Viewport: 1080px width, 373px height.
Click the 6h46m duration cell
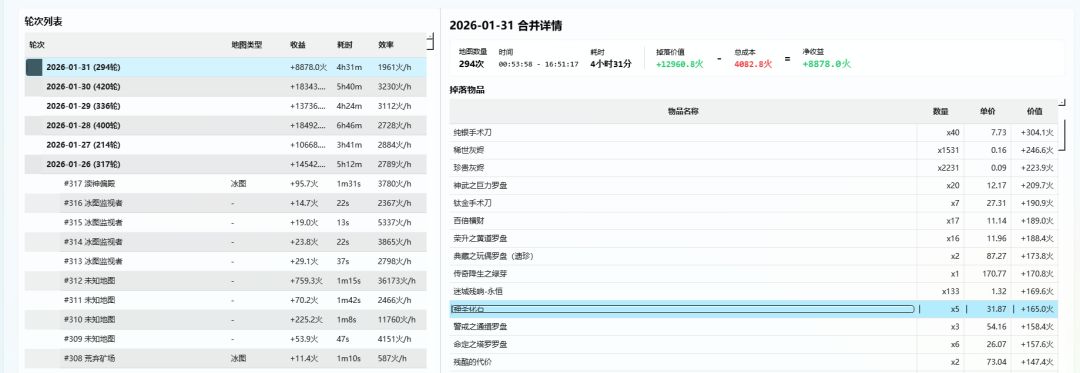click(x=349, y=125)
